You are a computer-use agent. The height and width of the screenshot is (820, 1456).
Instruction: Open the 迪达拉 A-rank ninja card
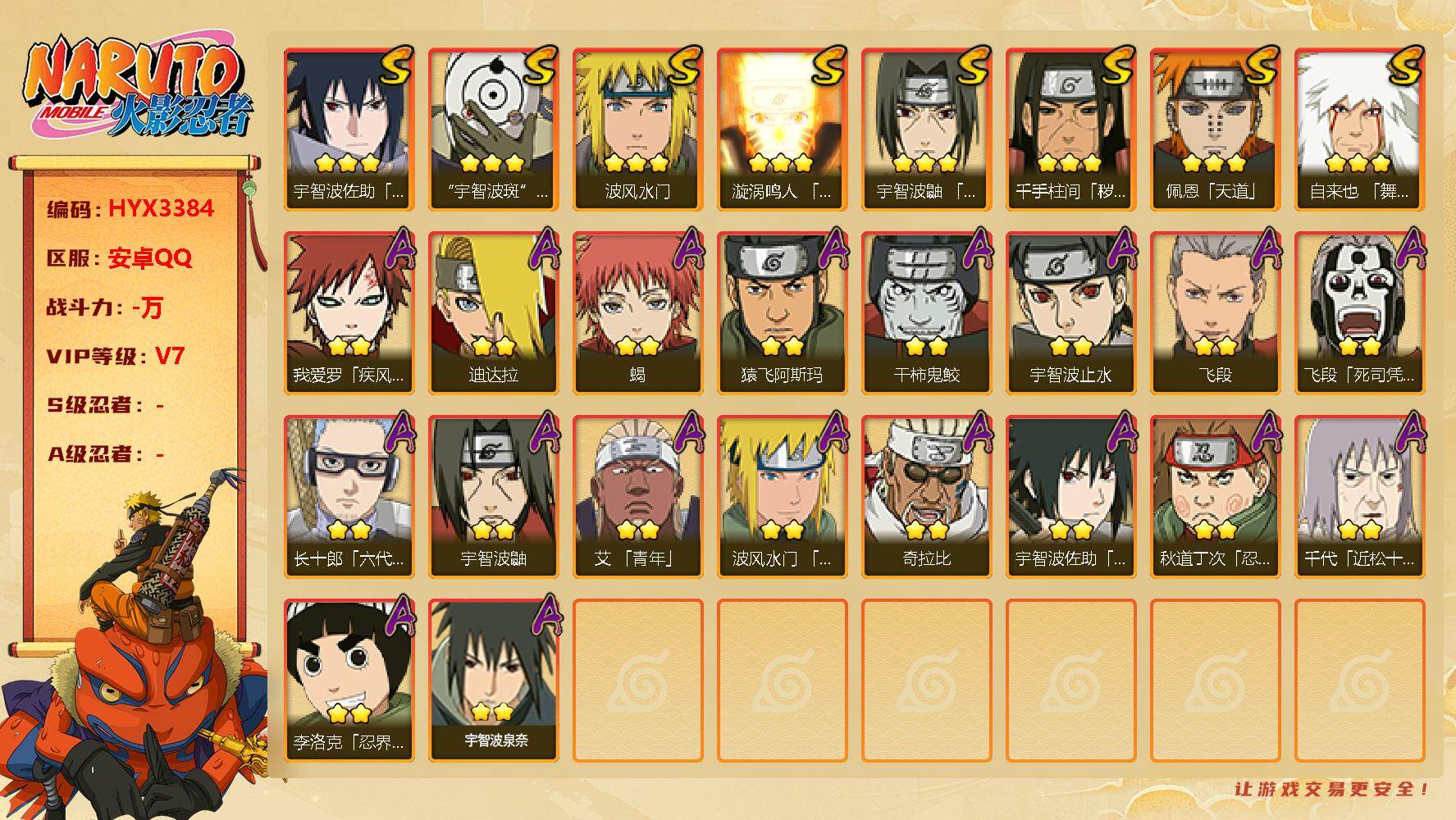493,313
